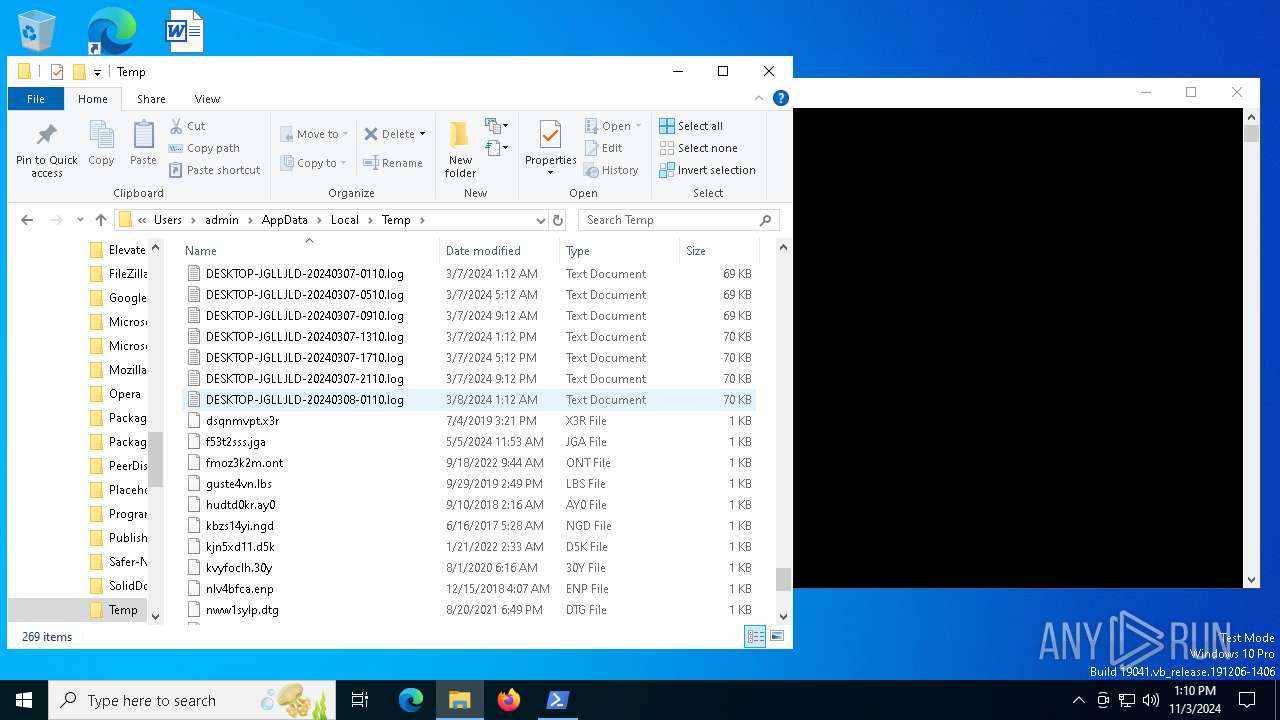1280x720 pixels.
Task: Refresh the Temp folder view
Action: point(558,220)
